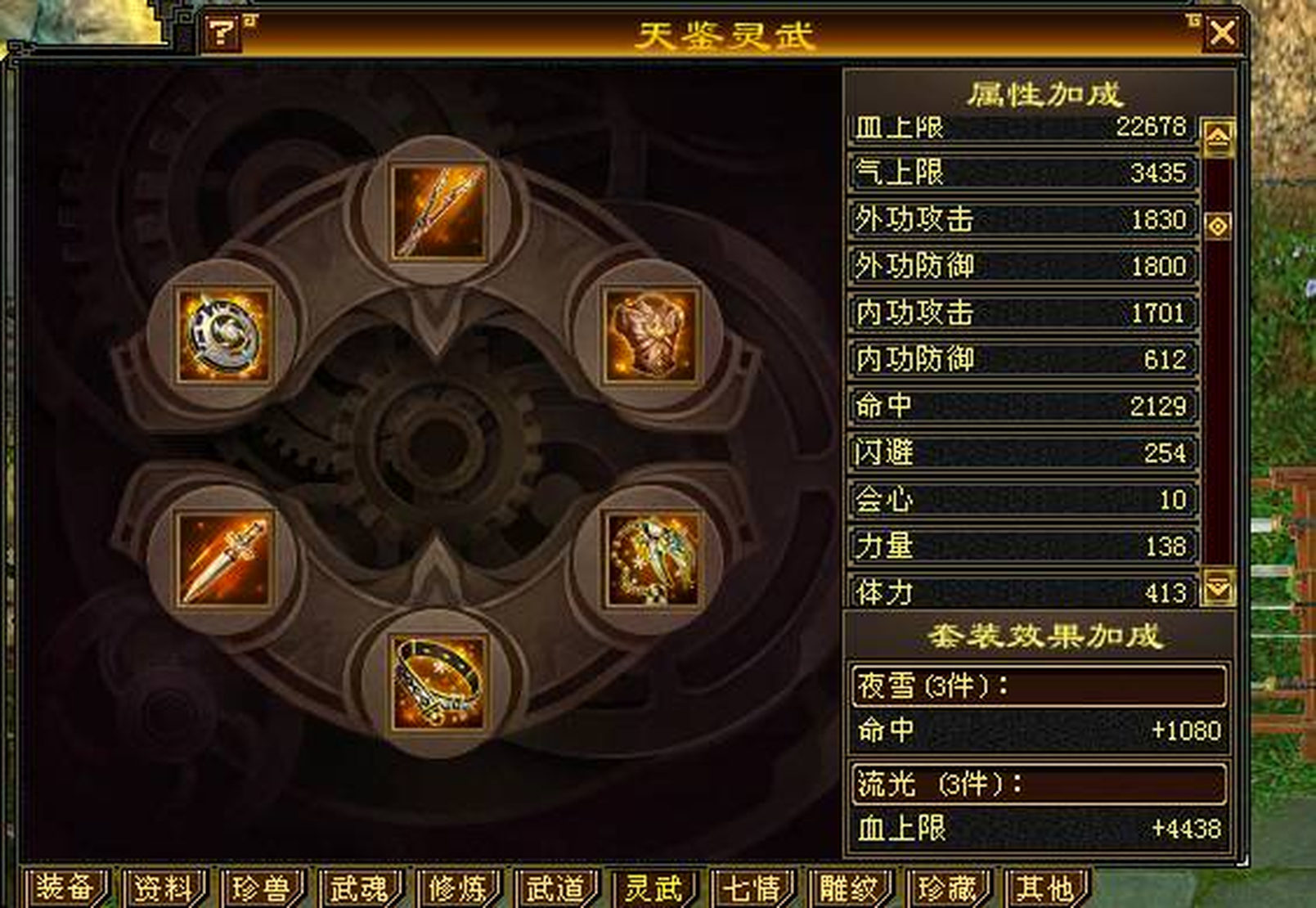
Task: Select the dagger equipment slot icon
Action: pos(223,560)
